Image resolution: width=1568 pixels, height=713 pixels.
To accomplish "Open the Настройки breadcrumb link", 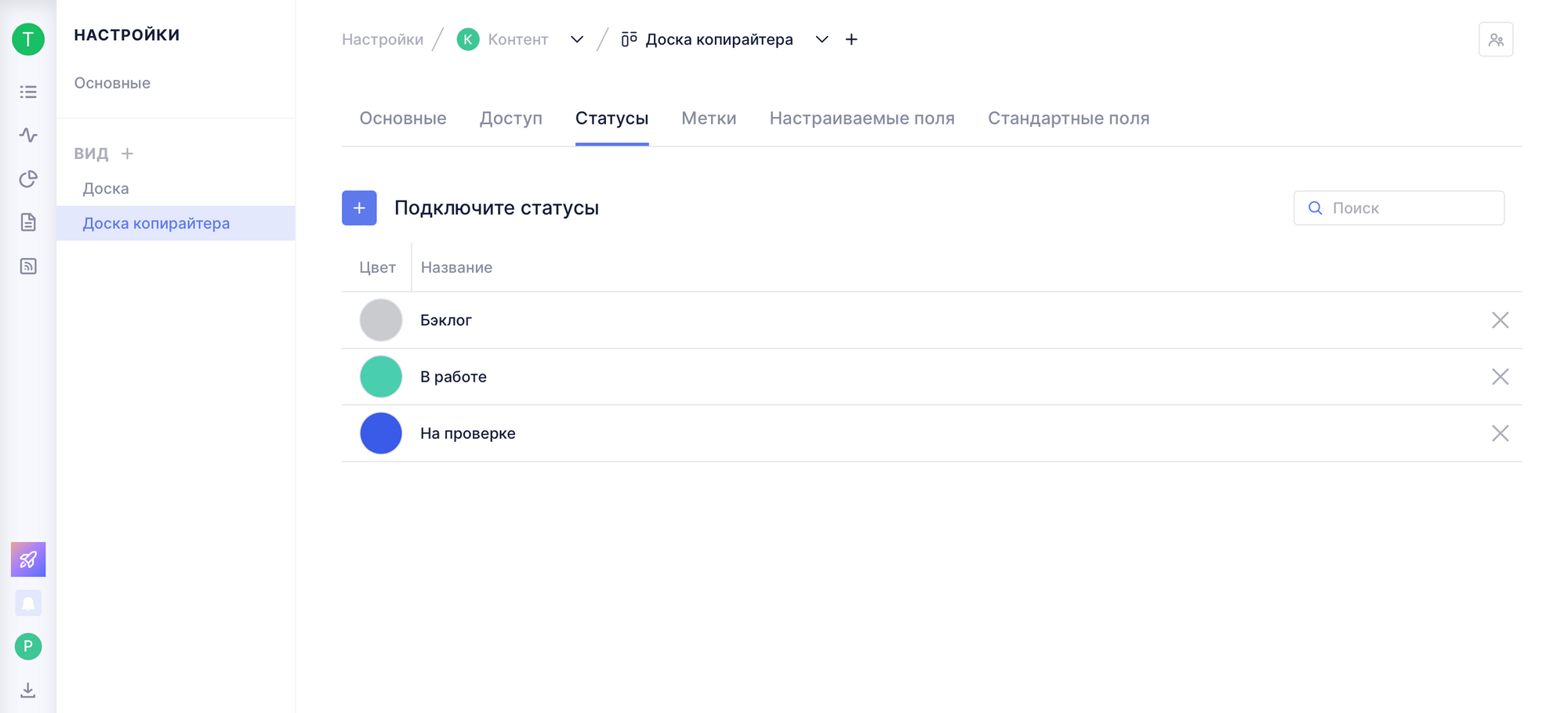I will (x=383, y=40).
